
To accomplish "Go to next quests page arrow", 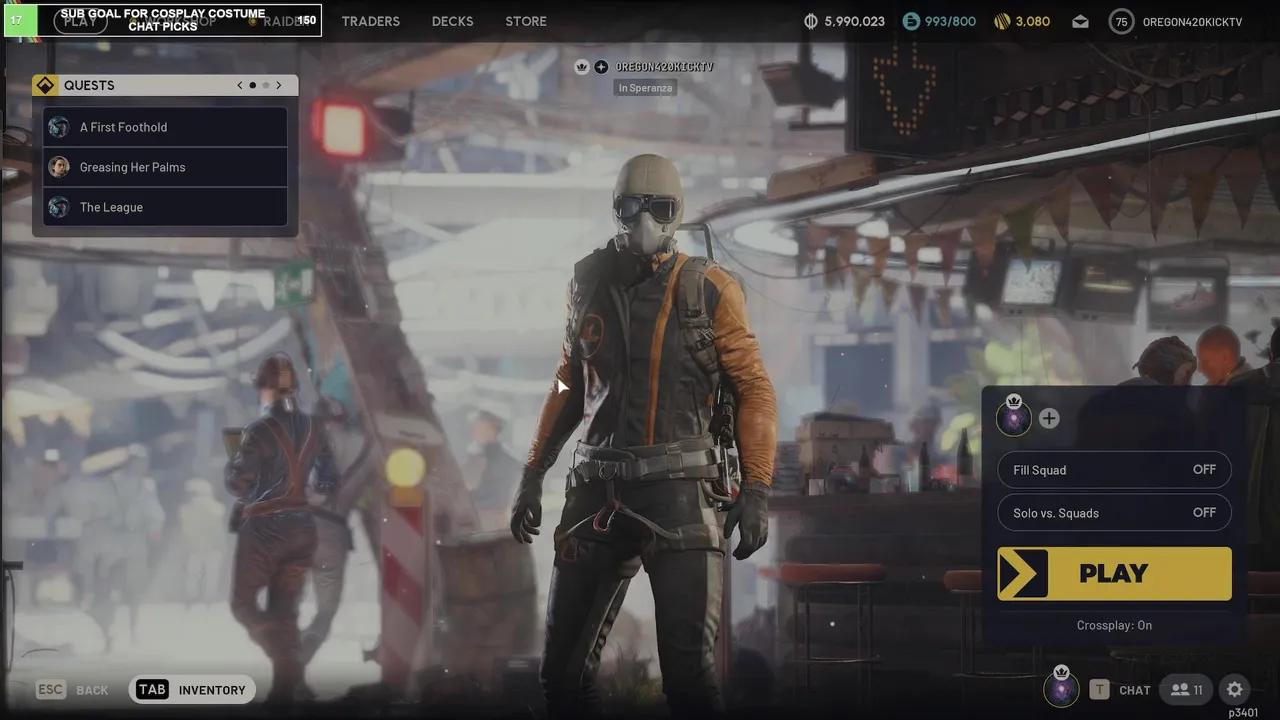I will tap(279, 85).
